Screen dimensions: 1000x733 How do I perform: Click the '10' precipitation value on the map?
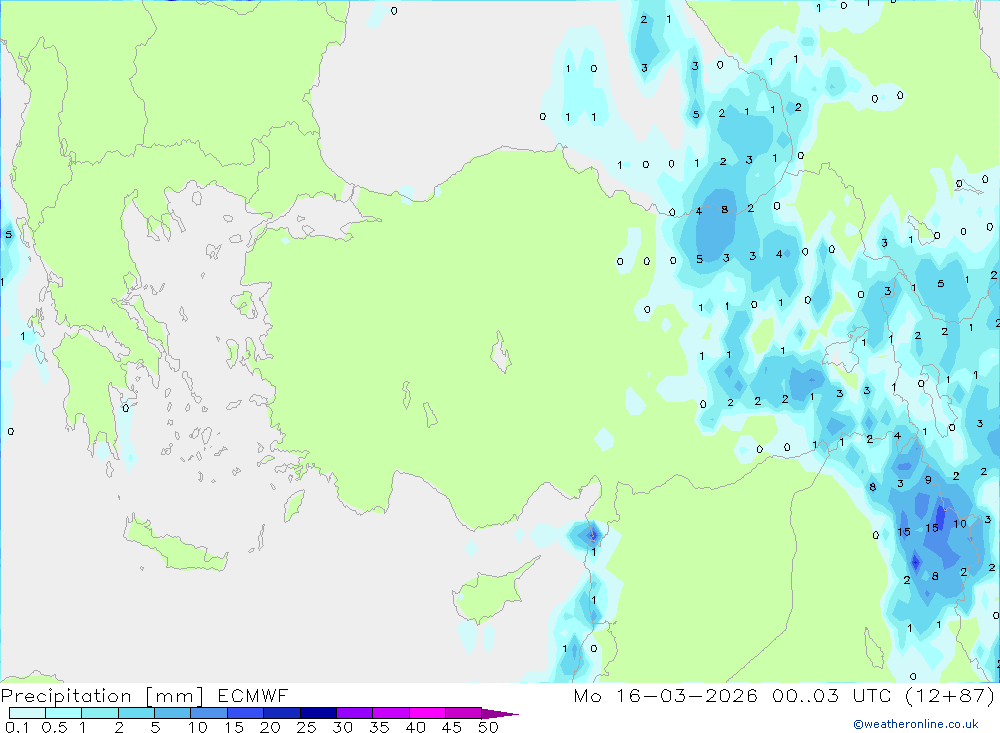960,524
